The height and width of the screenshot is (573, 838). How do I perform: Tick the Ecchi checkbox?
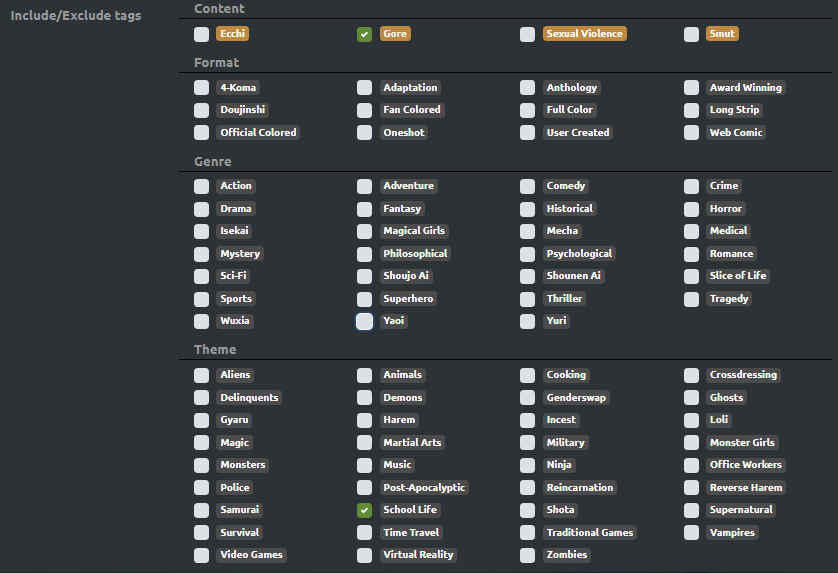coord(202,34)
